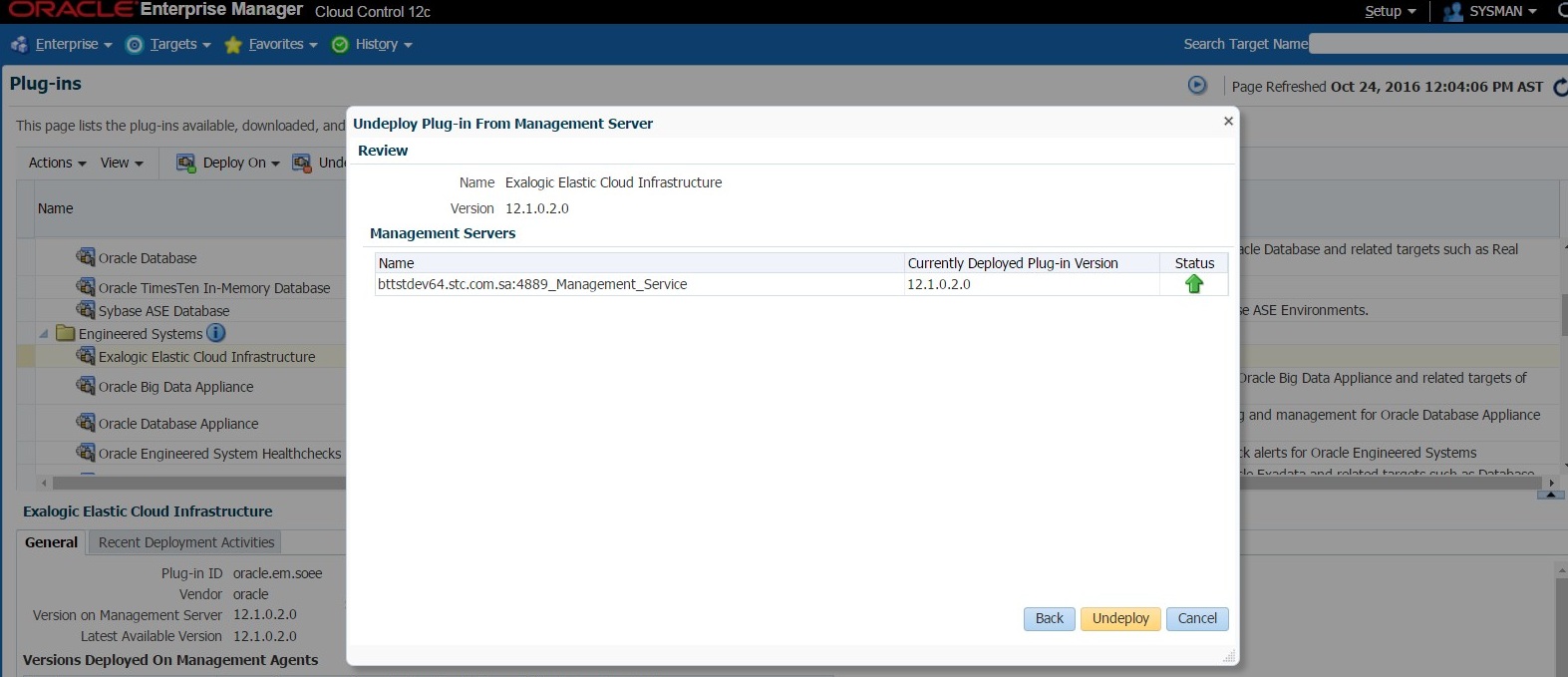Click the Oracle Database plug-in icon
Screen dimensions: 1568x677
(86, 257)
